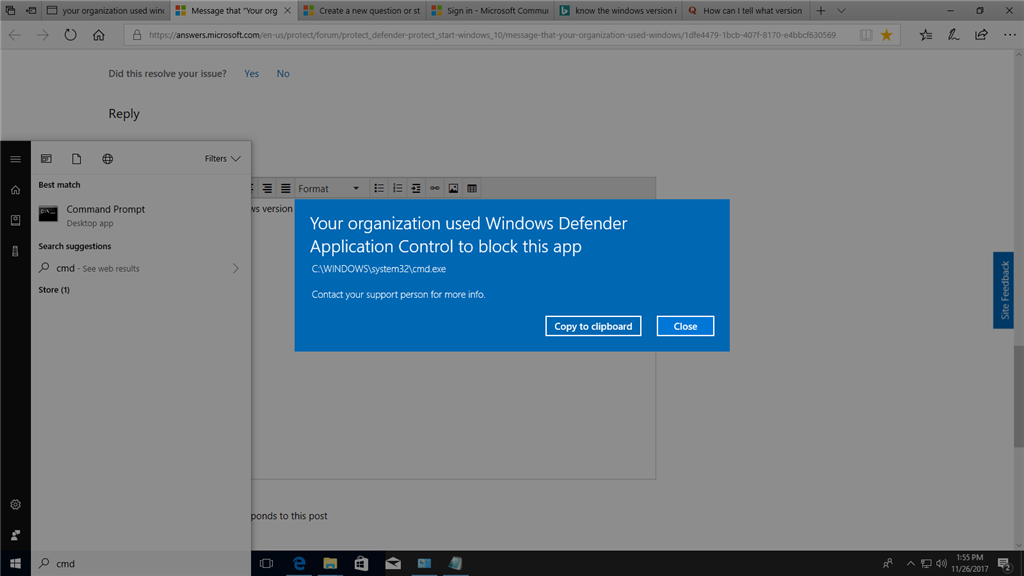Switch to 'How can I tell what version' tab
The image size is (1024, 576).
pos(745,10)
